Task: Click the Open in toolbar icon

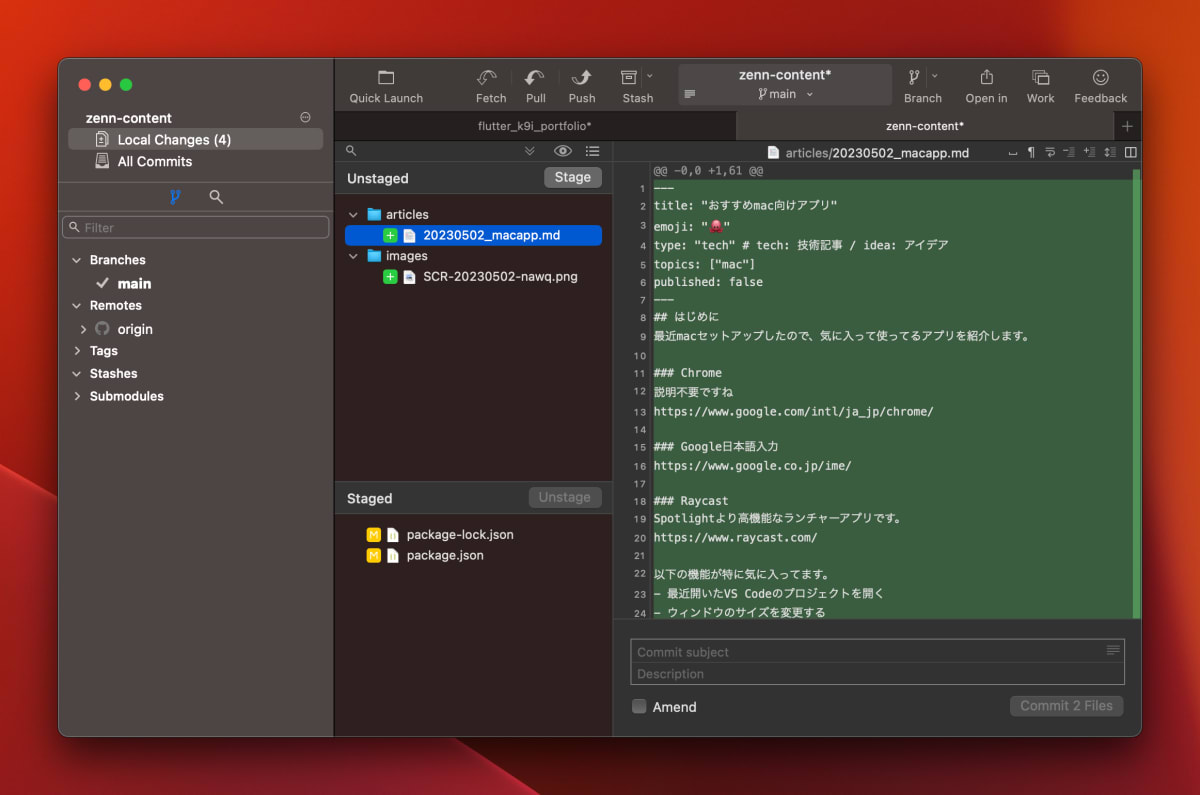Action: coord(986,77)
